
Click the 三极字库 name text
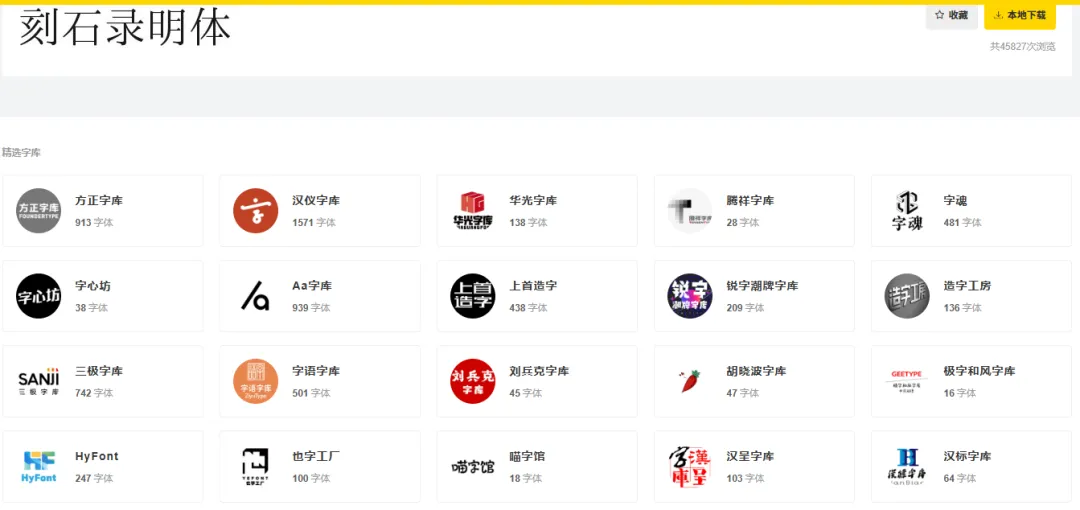[x=99, y=371]
